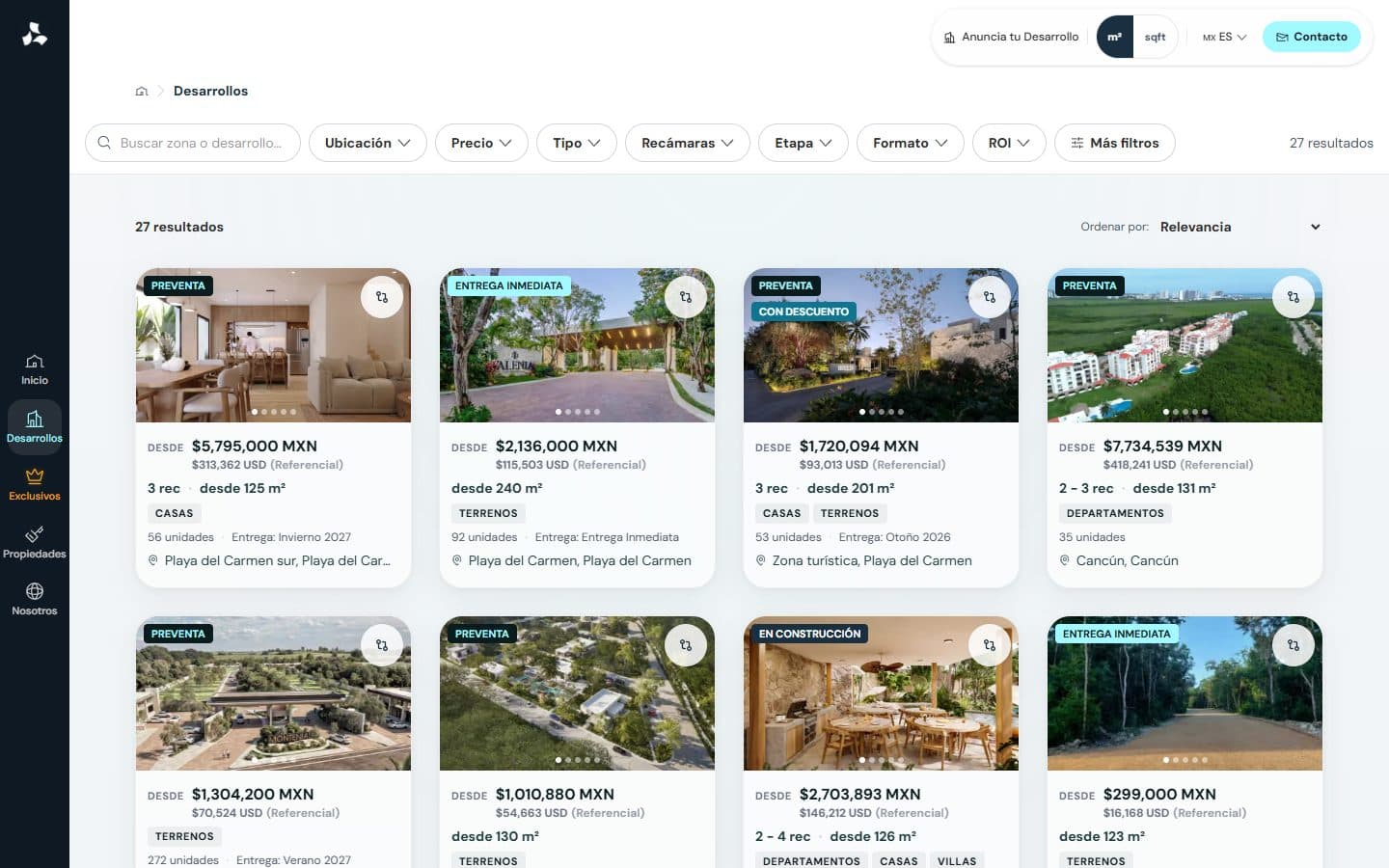Click compare icon on $2,136,000 MXN card
1389x868 pixels.
point(686,297)
